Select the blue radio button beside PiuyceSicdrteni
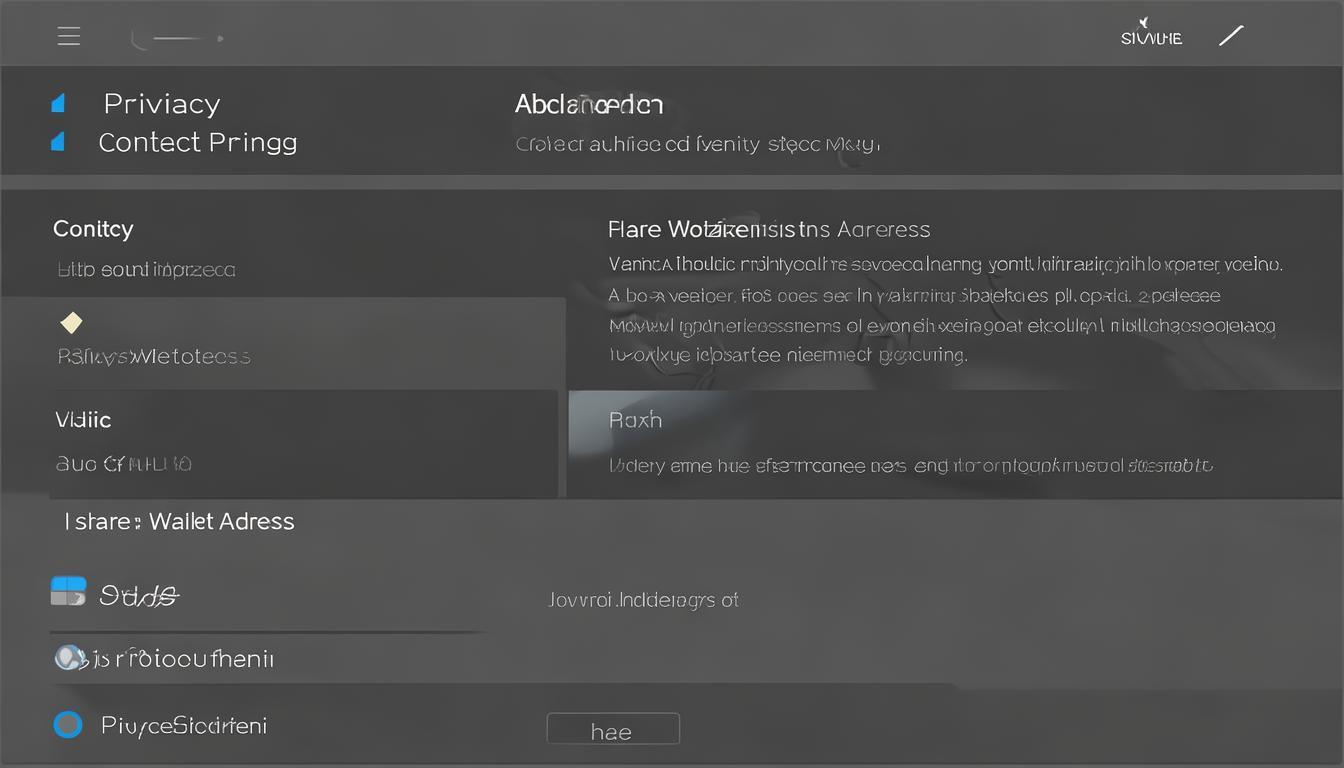Image resolution: width=1344 pixels, height=768 pixels. point(68,724)
